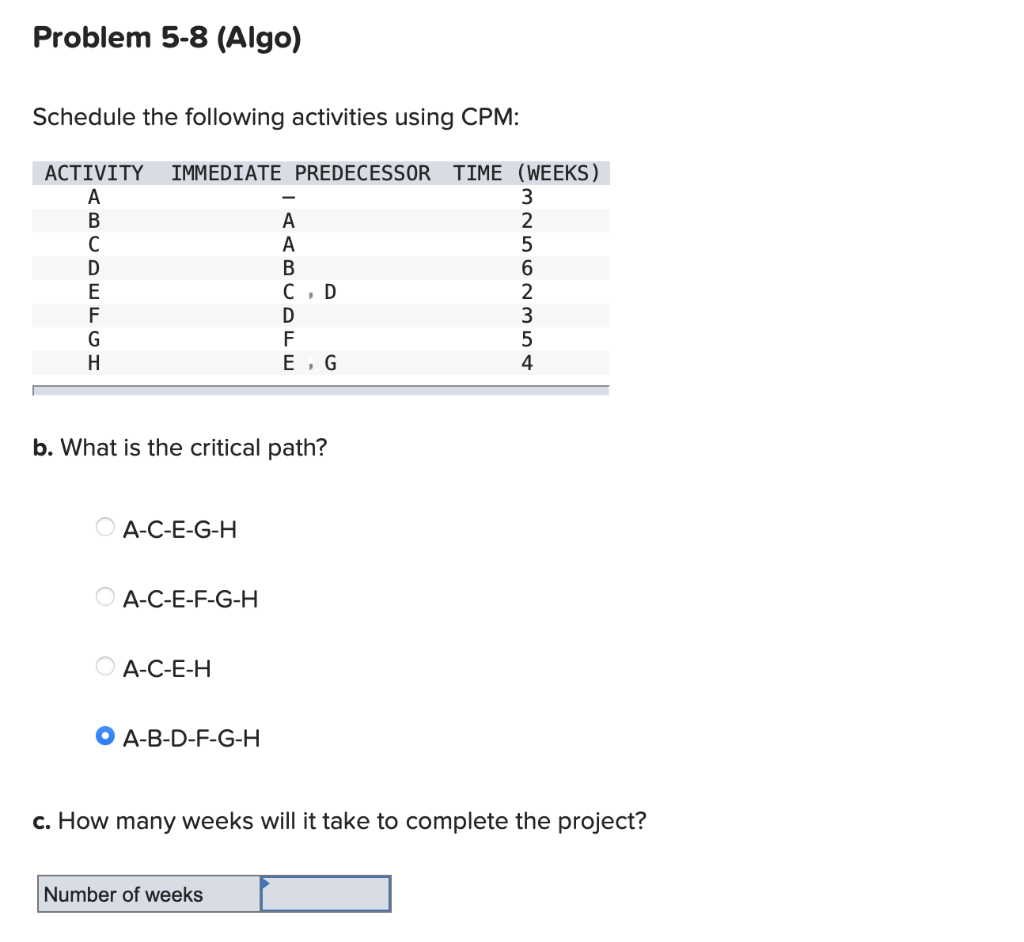This screenshot has width=1024, height=942.
Task: Click inside the Number of weeks input field
Action: [x=325, y=893]
